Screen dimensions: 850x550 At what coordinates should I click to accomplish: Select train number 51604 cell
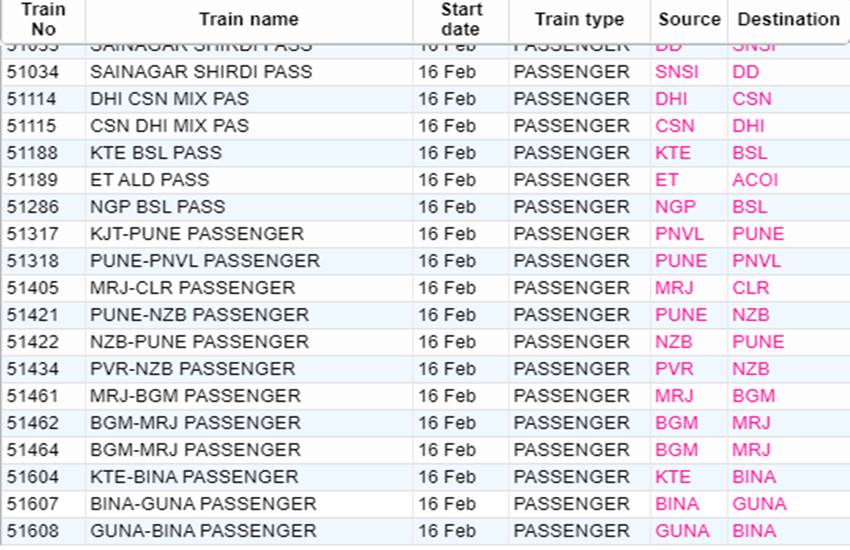click(x=33, y=477)
